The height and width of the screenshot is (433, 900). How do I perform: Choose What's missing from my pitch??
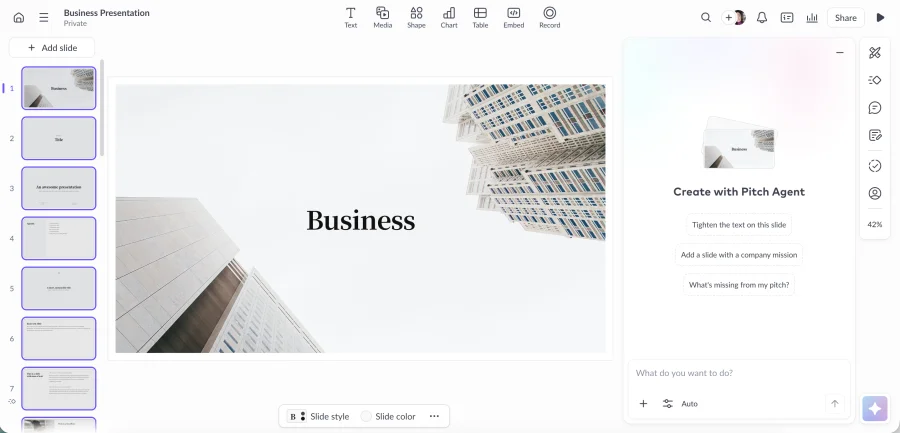[739, 284]
